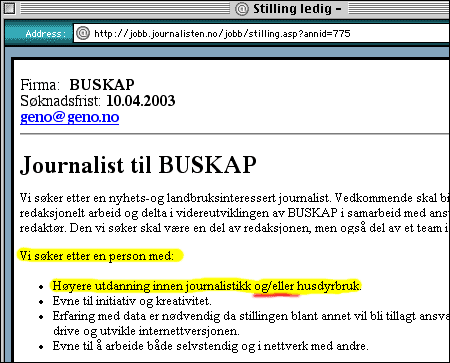Viewport: 450px width, 363px height.
Task: Click the window close box in title bar
Action: tap(10, 8)
